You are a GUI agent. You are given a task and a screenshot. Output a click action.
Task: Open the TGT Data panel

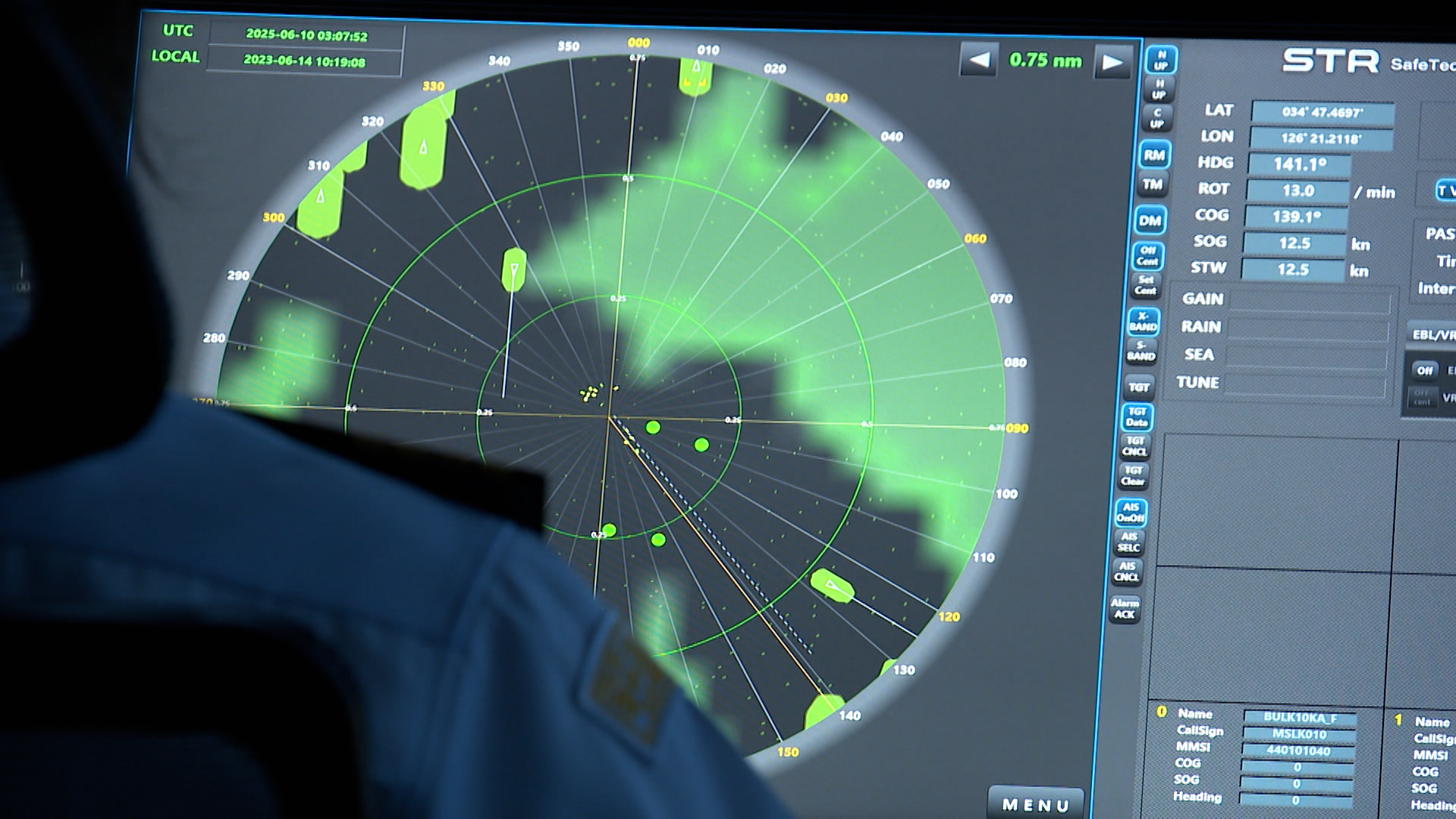pos(1137,417)
